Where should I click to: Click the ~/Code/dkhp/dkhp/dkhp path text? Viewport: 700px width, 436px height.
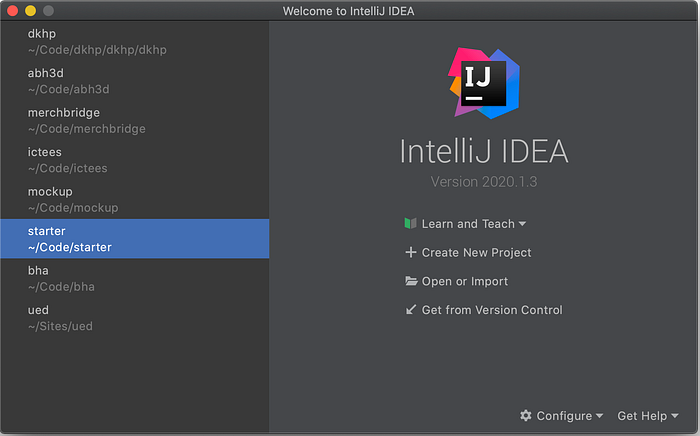97,50
